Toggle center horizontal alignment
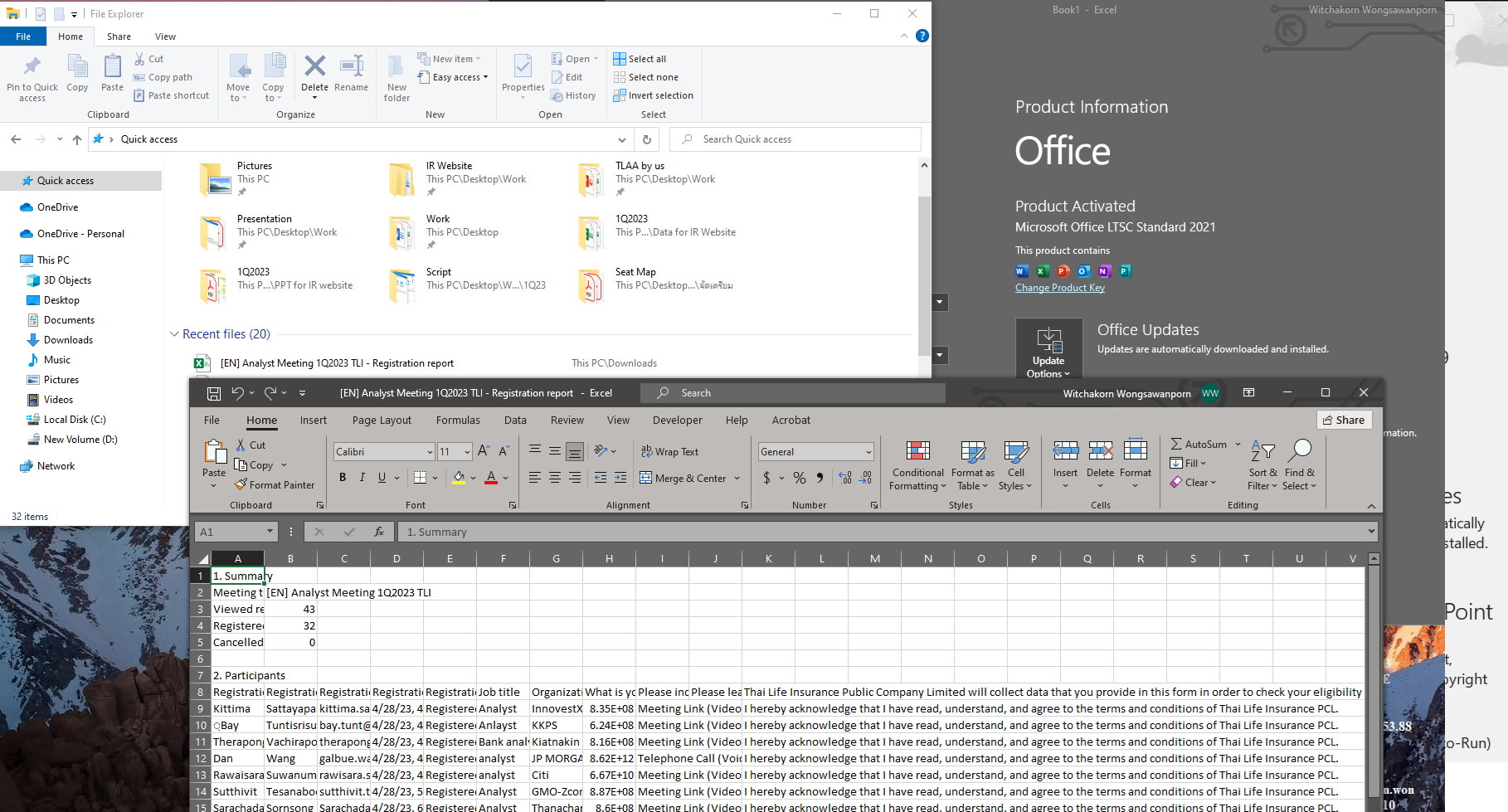 click(x=555, y=478)
